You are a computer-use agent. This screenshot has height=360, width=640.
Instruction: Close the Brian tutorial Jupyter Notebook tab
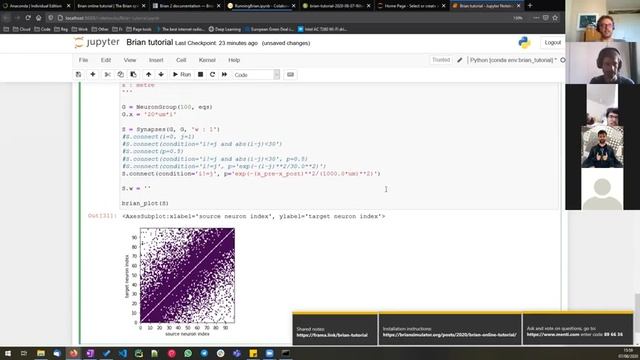point(519,6)
